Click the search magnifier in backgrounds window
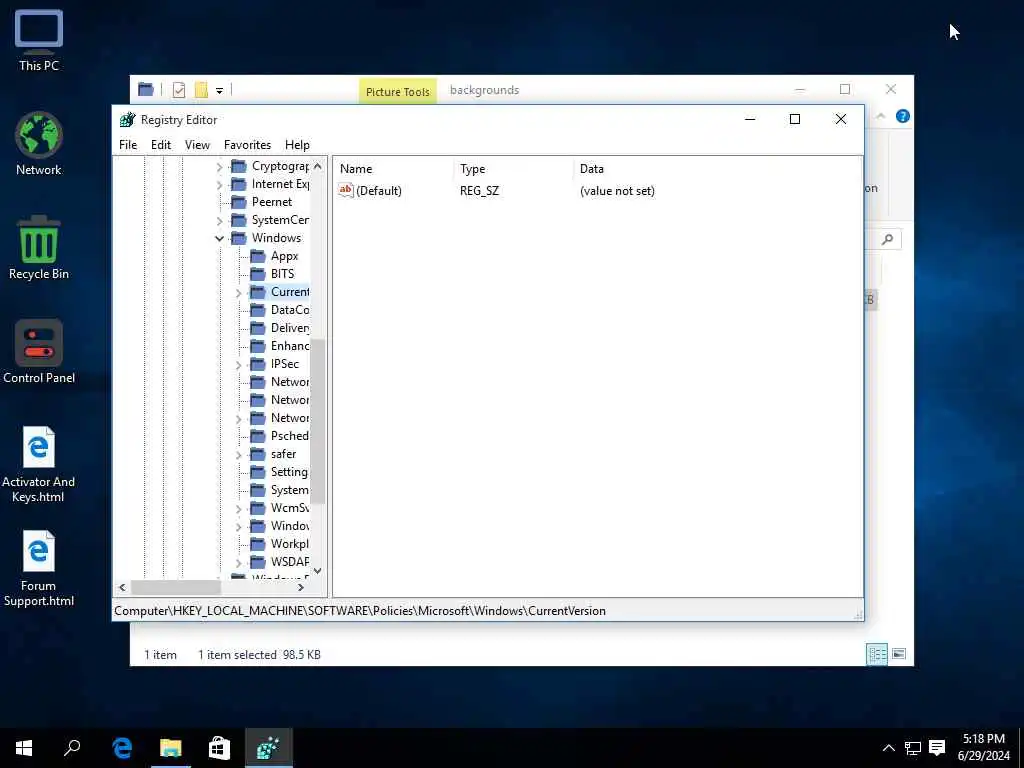This screenshot has height=768, width=1024. [x=888, y=240]
